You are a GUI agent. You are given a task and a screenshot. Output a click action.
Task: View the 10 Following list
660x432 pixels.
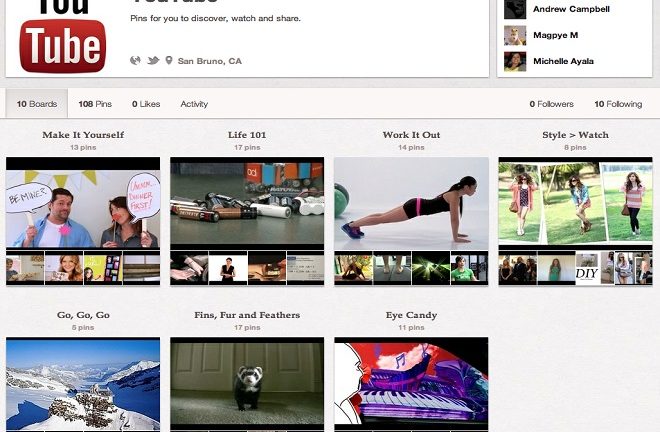click(618, 104)
